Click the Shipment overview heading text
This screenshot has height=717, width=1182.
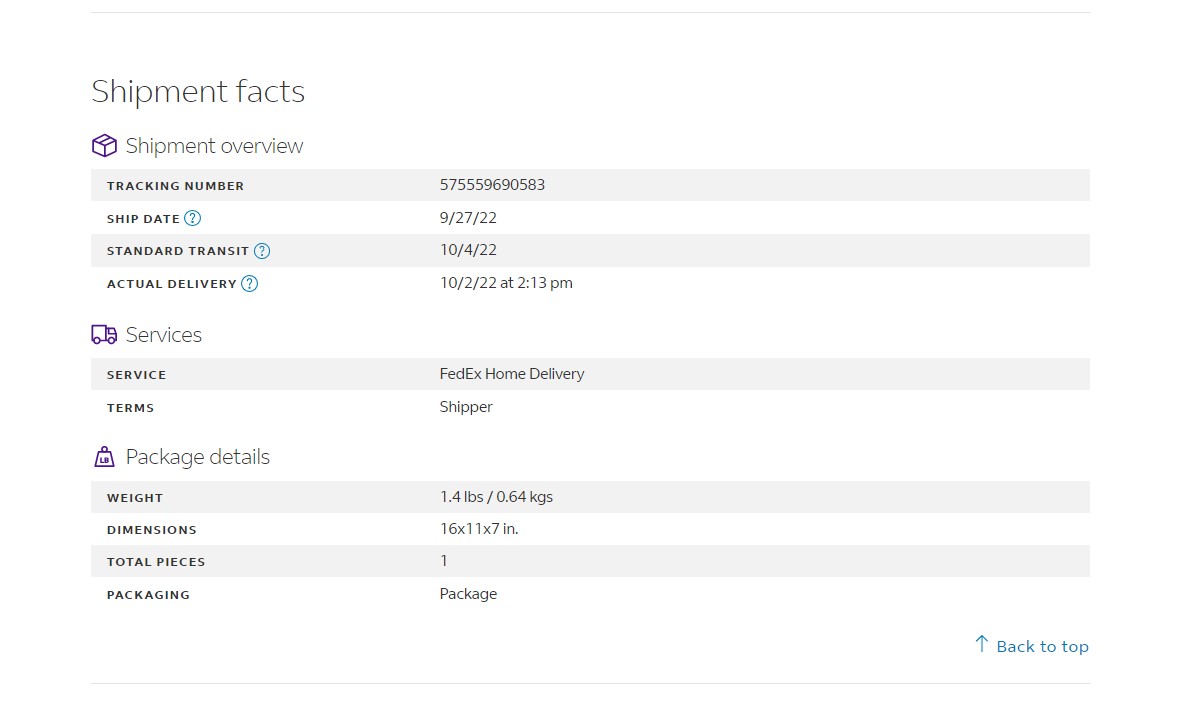214,146
